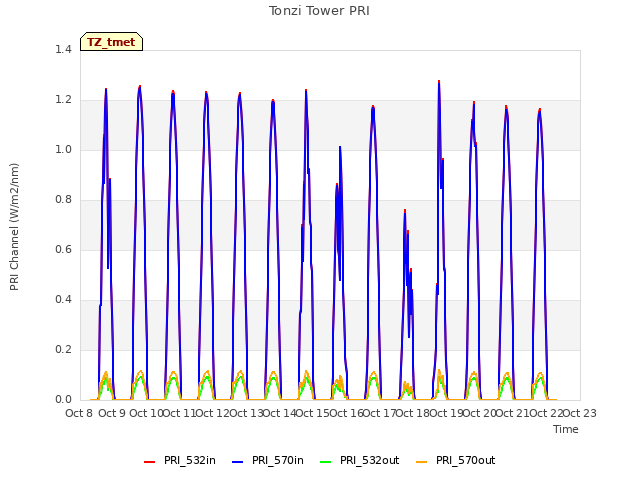
Task: Select the PRI_570in legend label
Action: 278,460
